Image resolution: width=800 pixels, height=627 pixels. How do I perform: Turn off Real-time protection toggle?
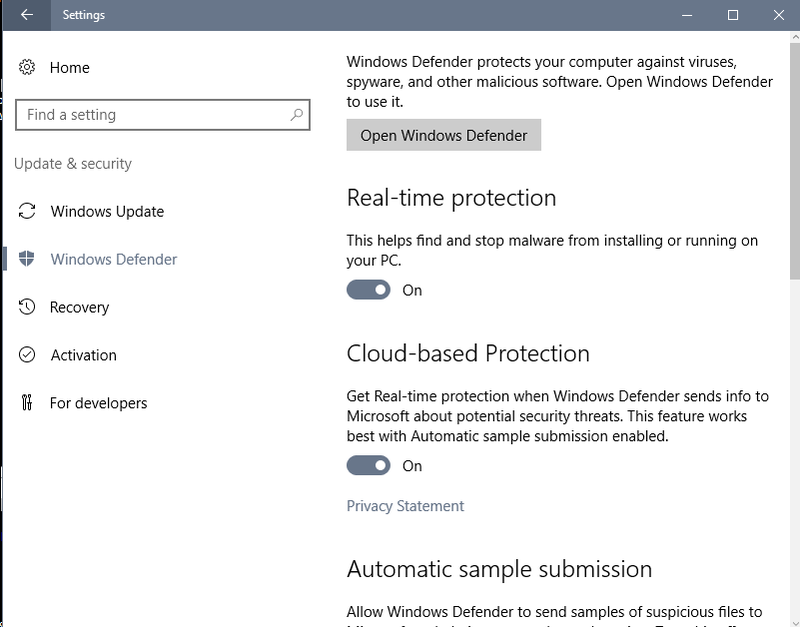[x=368, y=290]
